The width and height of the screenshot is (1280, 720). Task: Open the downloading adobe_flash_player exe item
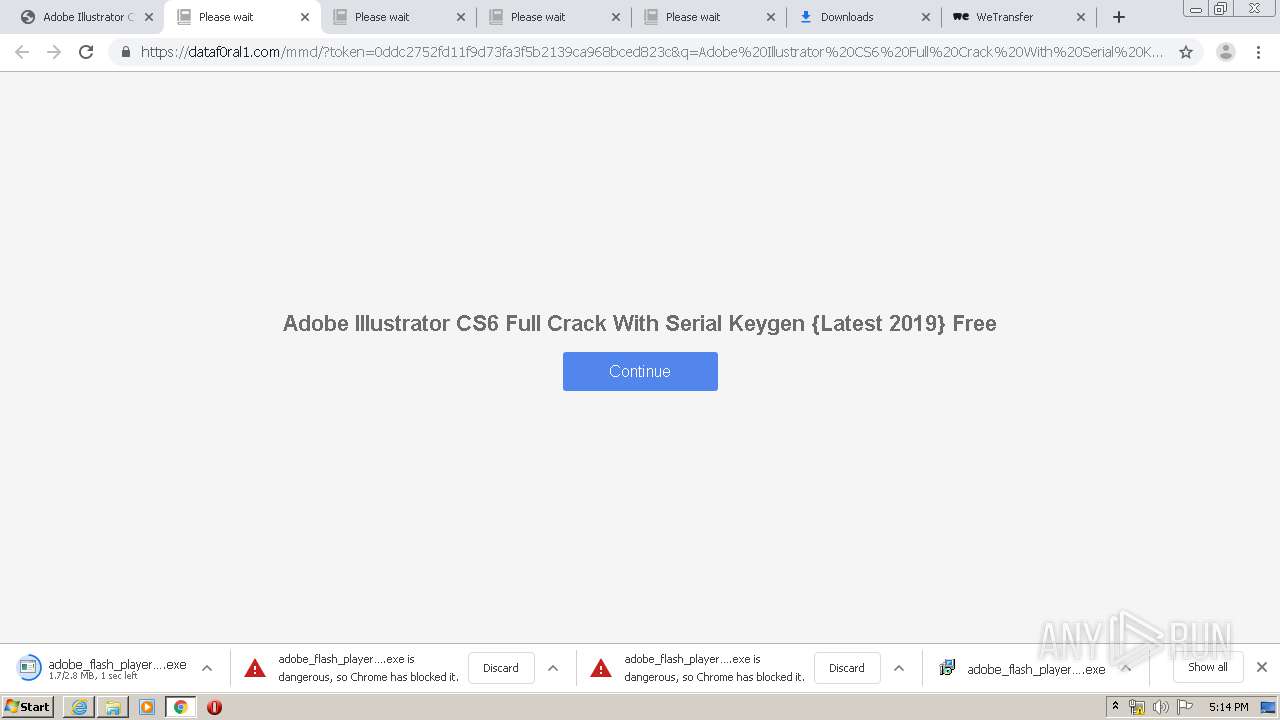[x=103, y=668]
